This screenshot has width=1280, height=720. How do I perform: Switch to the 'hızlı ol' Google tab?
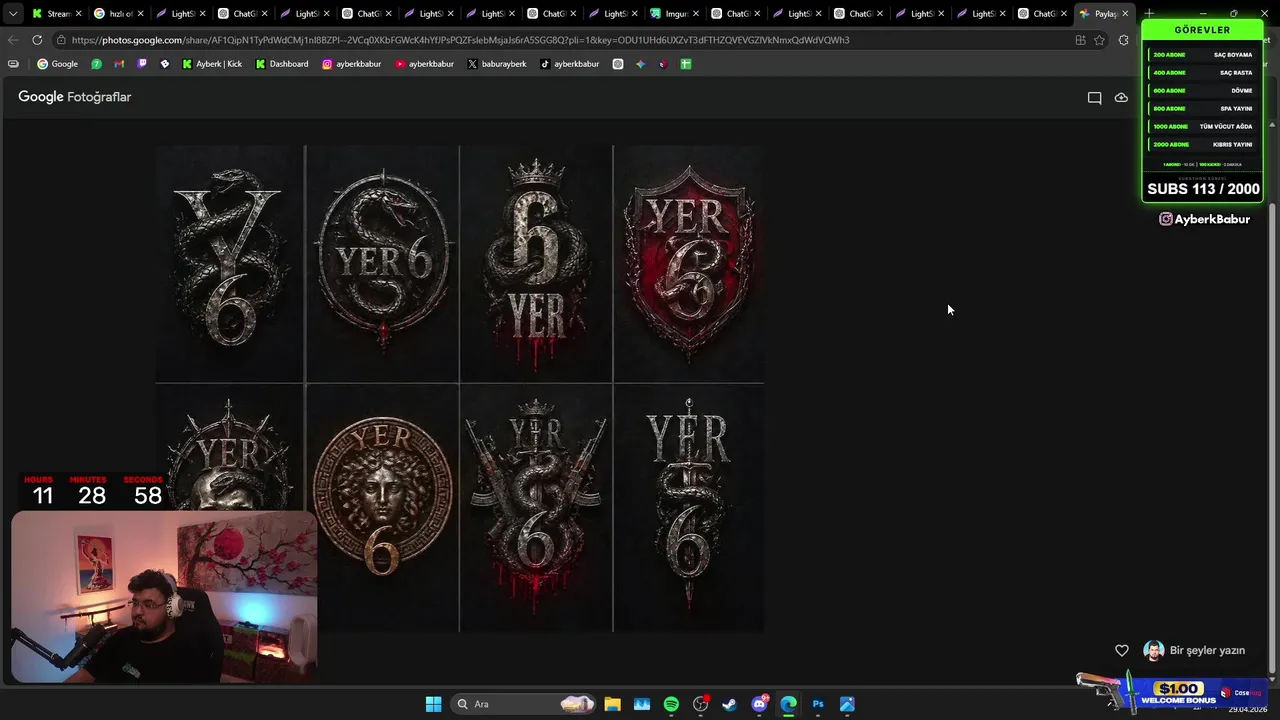point(118,14)
